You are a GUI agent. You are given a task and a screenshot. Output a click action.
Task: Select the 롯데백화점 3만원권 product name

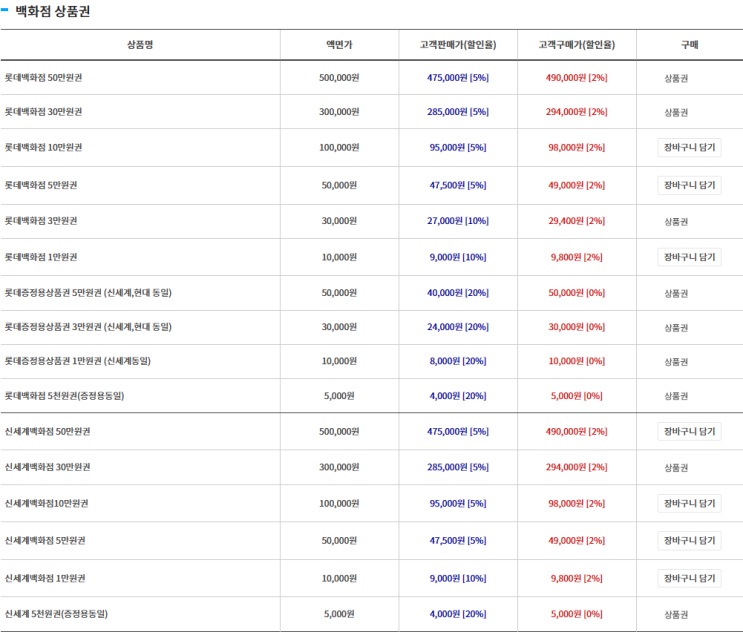pyautogui.click(x=41, y=221)
